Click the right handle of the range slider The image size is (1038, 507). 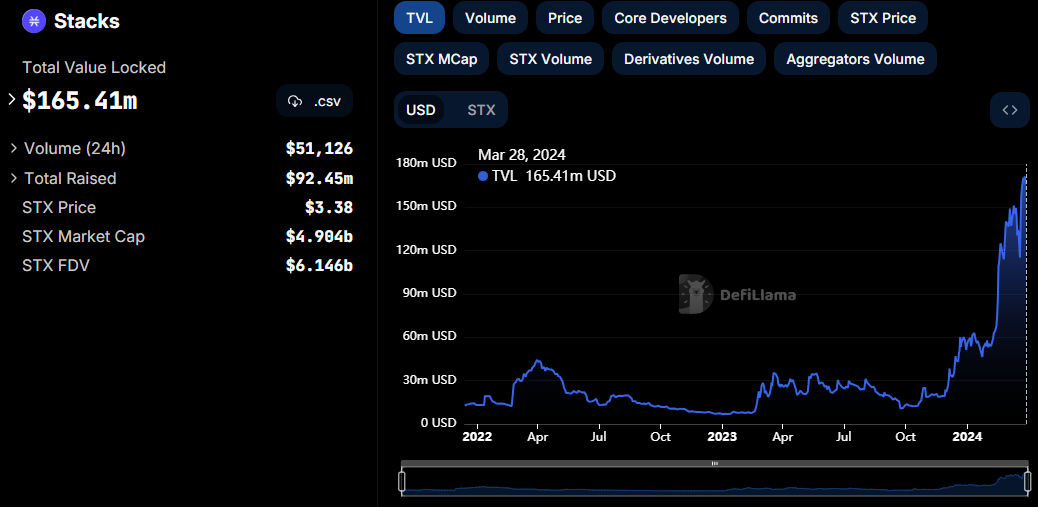coord(1027,482)
